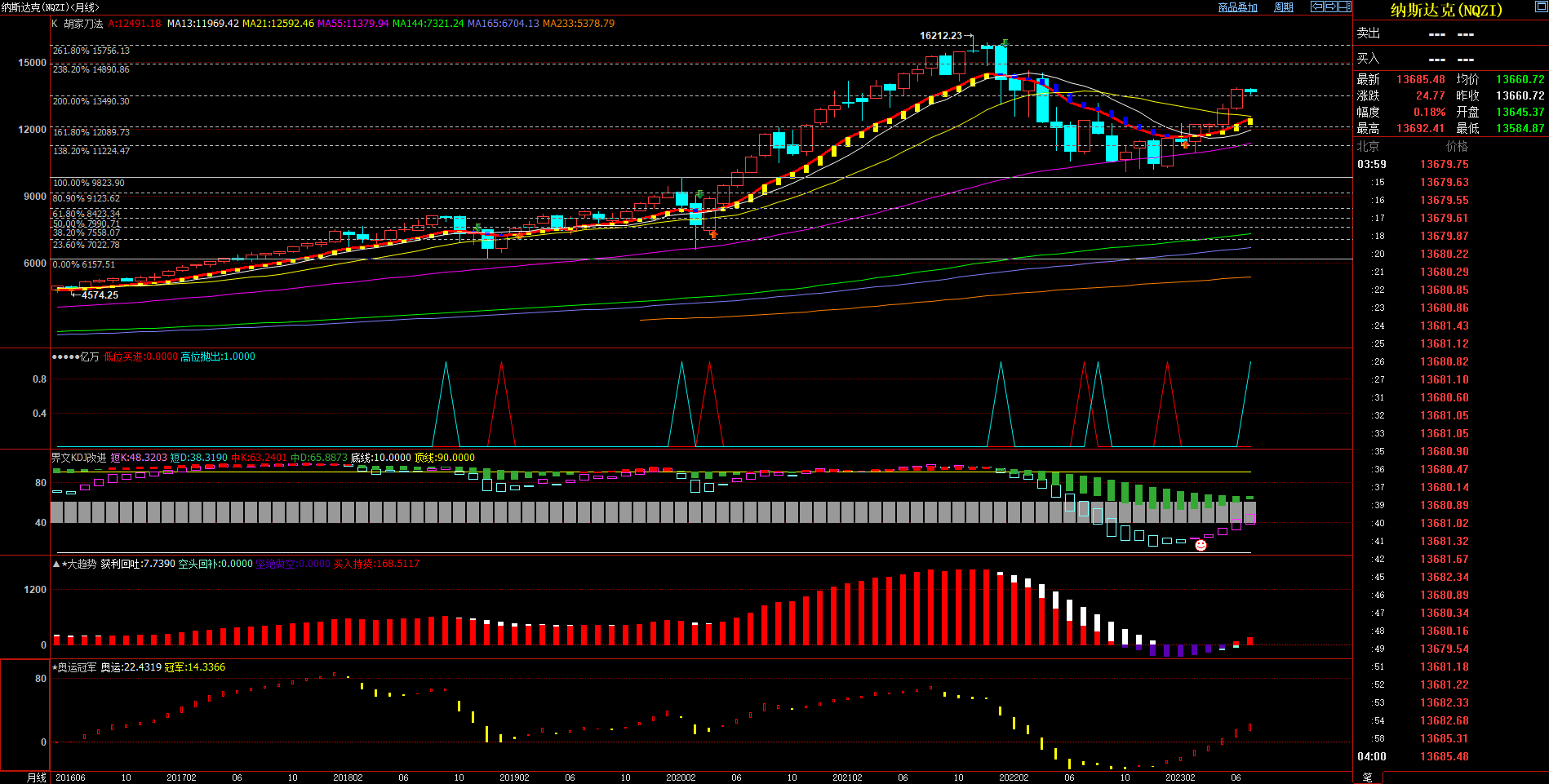Screen dimensions: 1549x784
Task: Click the orange arrow marker below 2020 low
Action: point(713,234)
